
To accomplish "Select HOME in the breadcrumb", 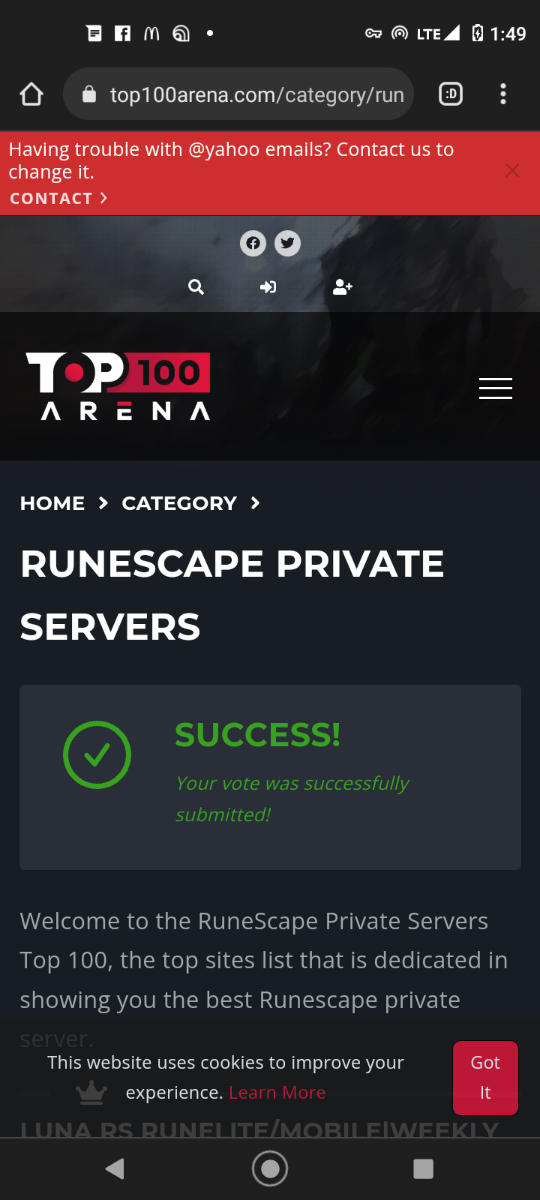I will tap(52, 503).
